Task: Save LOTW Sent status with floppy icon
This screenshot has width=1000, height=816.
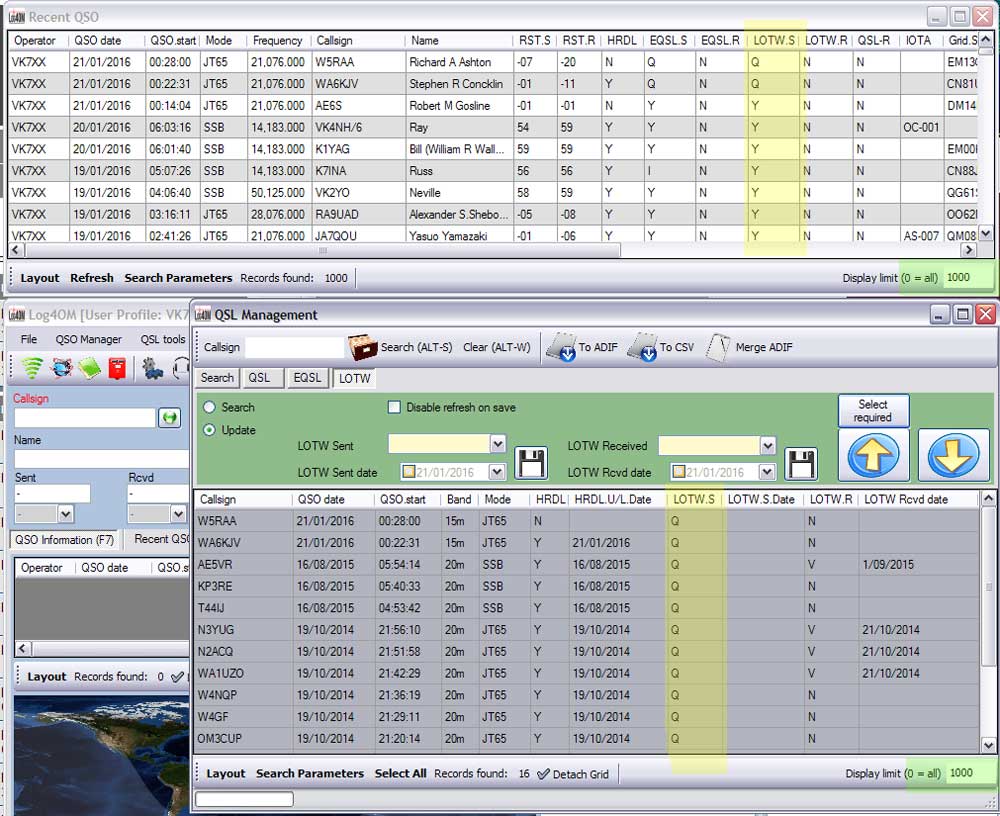Action: (x=531, y=463)
